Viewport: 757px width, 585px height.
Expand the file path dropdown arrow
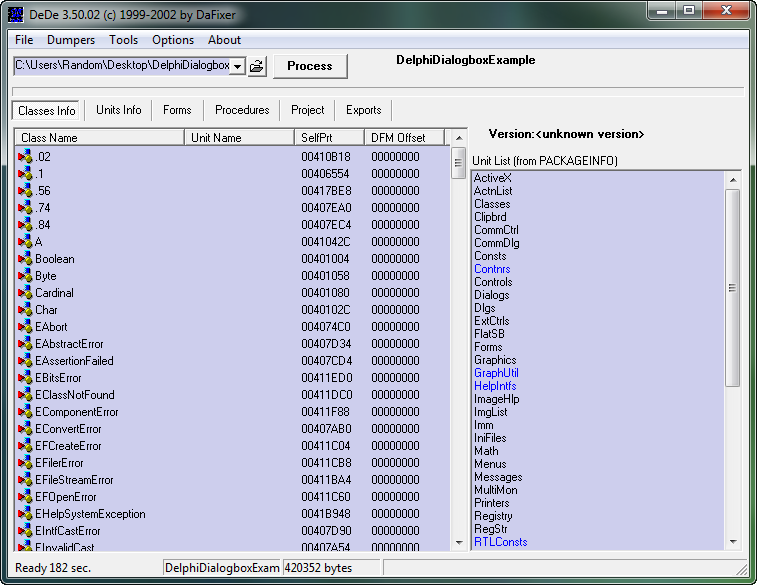pos(238,66)
